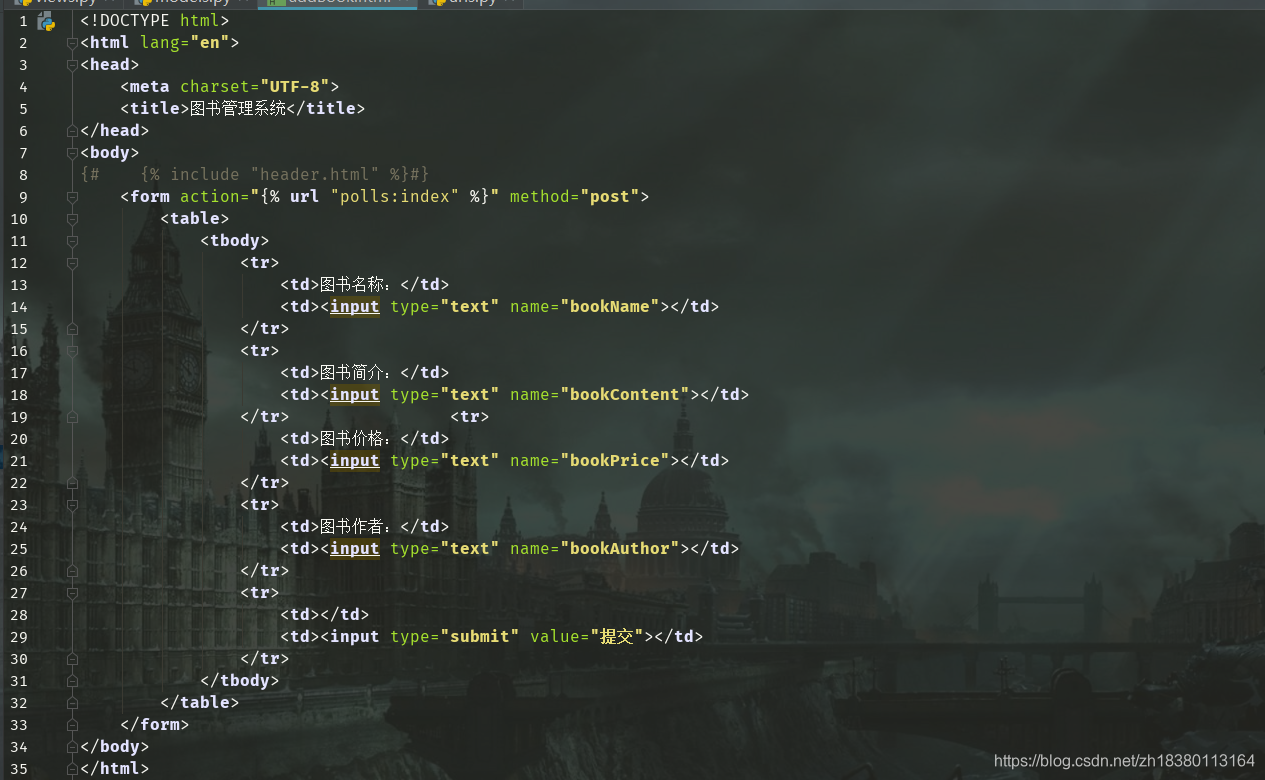Click the DOCTYPE declaration on line 1
Screen dimensions: 1265x780
[x=155, y=21]
